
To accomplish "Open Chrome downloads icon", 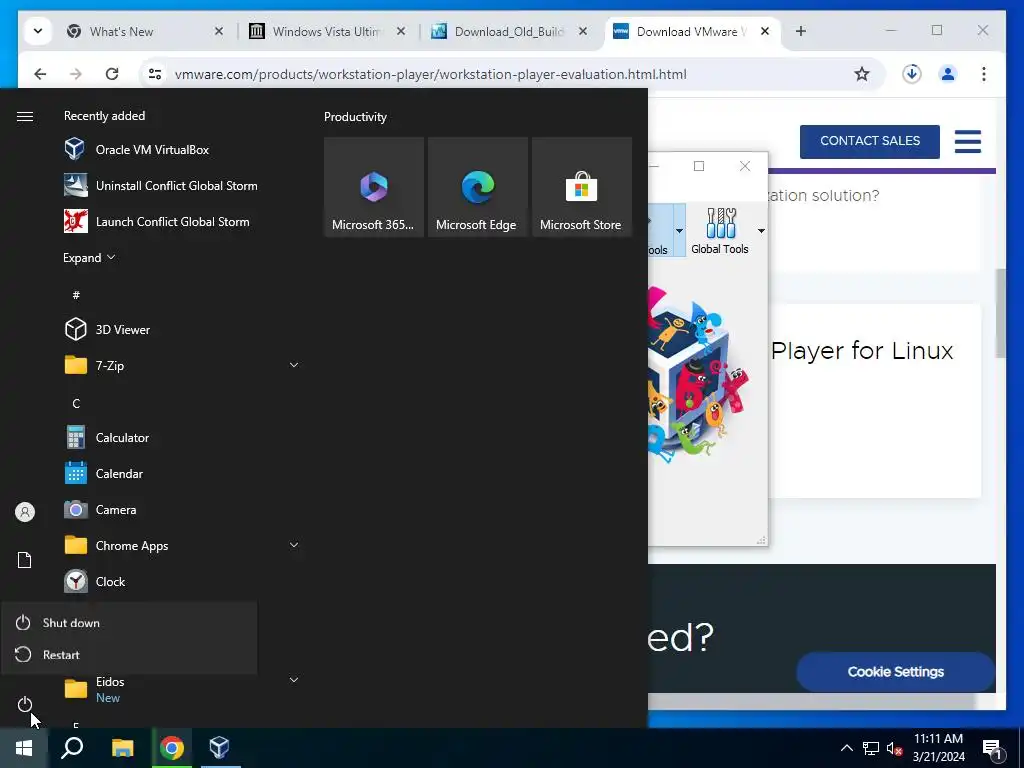I will click(x=912, y=74).
